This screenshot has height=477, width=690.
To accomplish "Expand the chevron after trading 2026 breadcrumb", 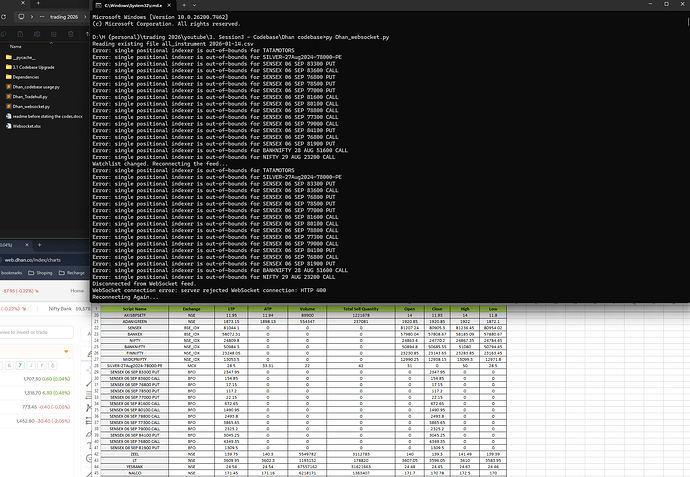I will pos(85,17).
